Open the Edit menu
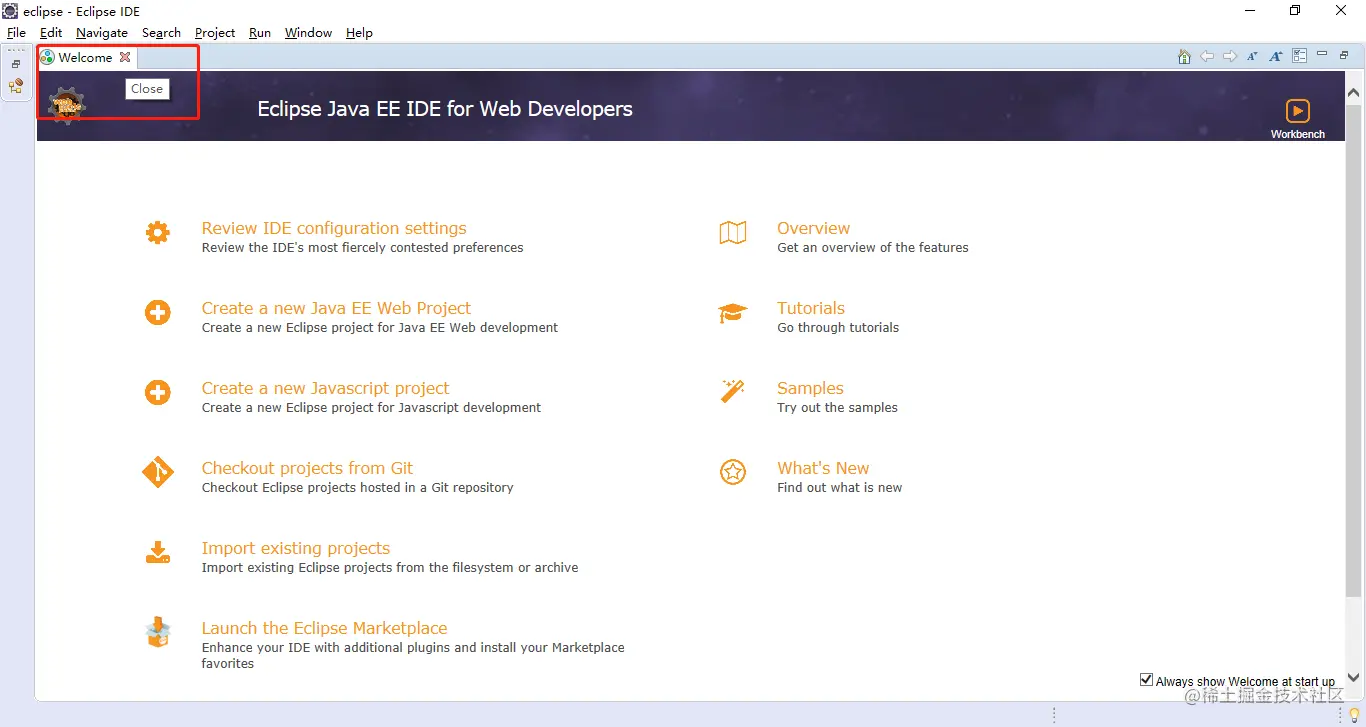 tap(51, 33)
